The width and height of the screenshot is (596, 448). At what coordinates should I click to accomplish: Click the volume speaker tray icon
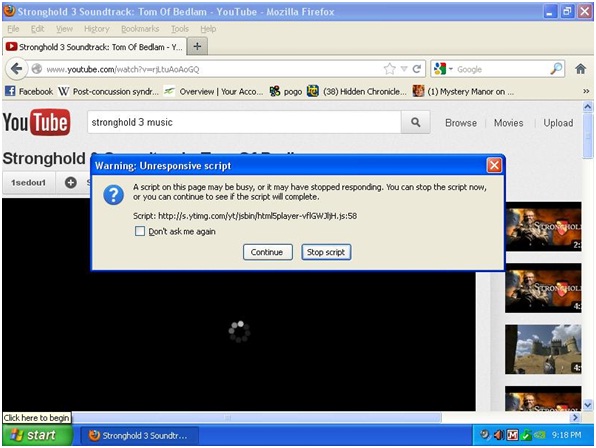498,435
